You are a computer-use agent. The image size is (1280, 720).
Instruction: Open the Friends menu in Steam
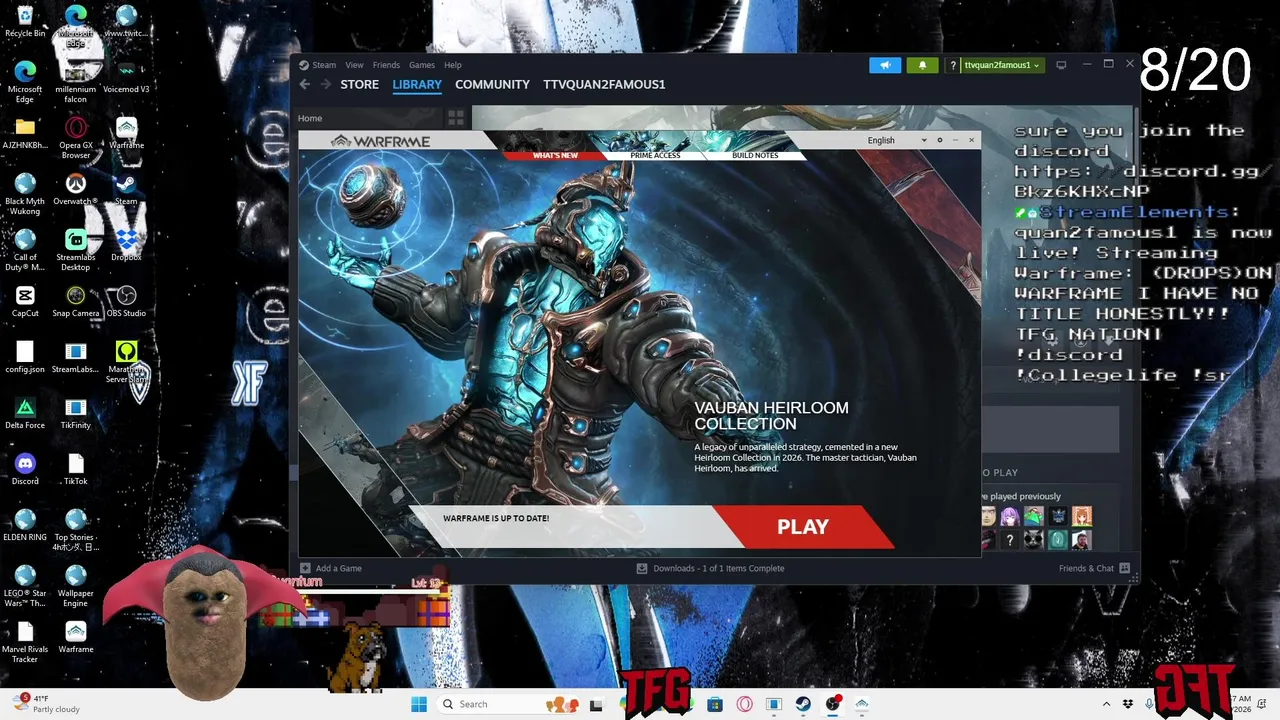(386, 65)
